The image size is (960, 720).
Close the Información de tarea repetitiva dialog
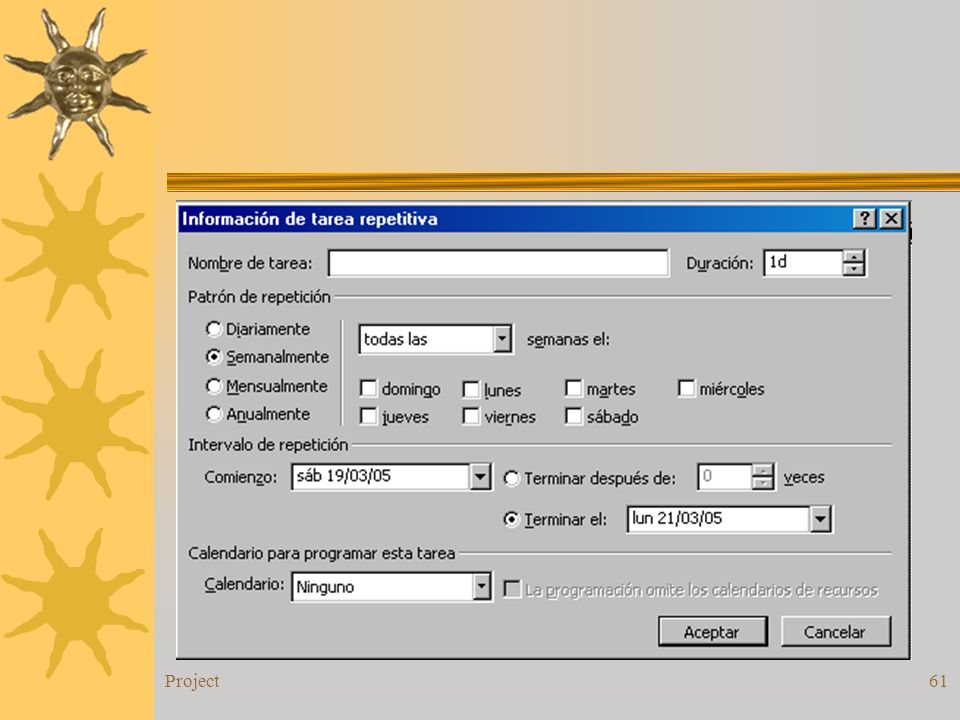[x=891, y=219]
